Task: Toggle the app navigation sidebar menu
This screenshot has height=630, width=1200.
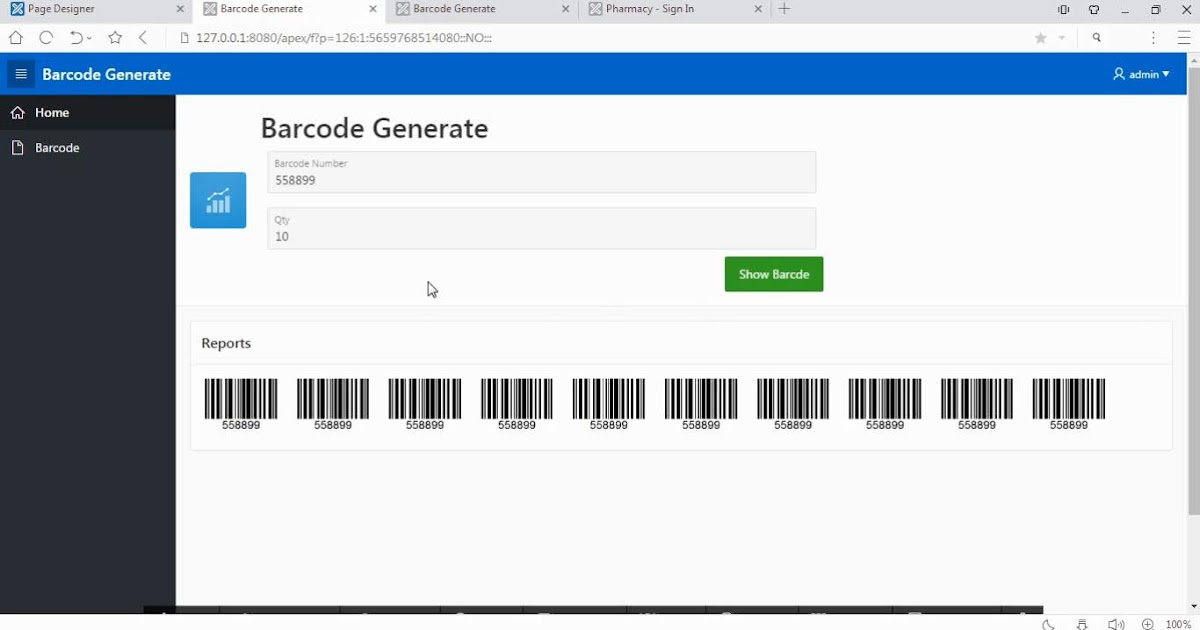Action: point(20,73)
